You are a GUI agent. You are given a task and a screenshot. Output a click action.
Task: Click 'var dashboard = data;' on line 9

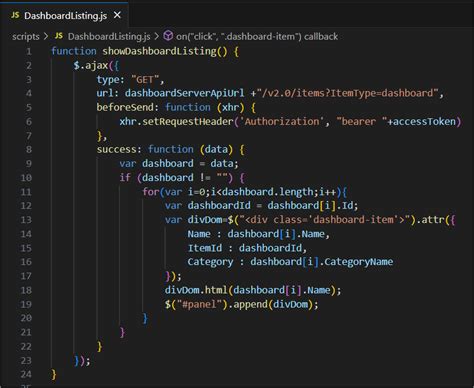[179, 163]
